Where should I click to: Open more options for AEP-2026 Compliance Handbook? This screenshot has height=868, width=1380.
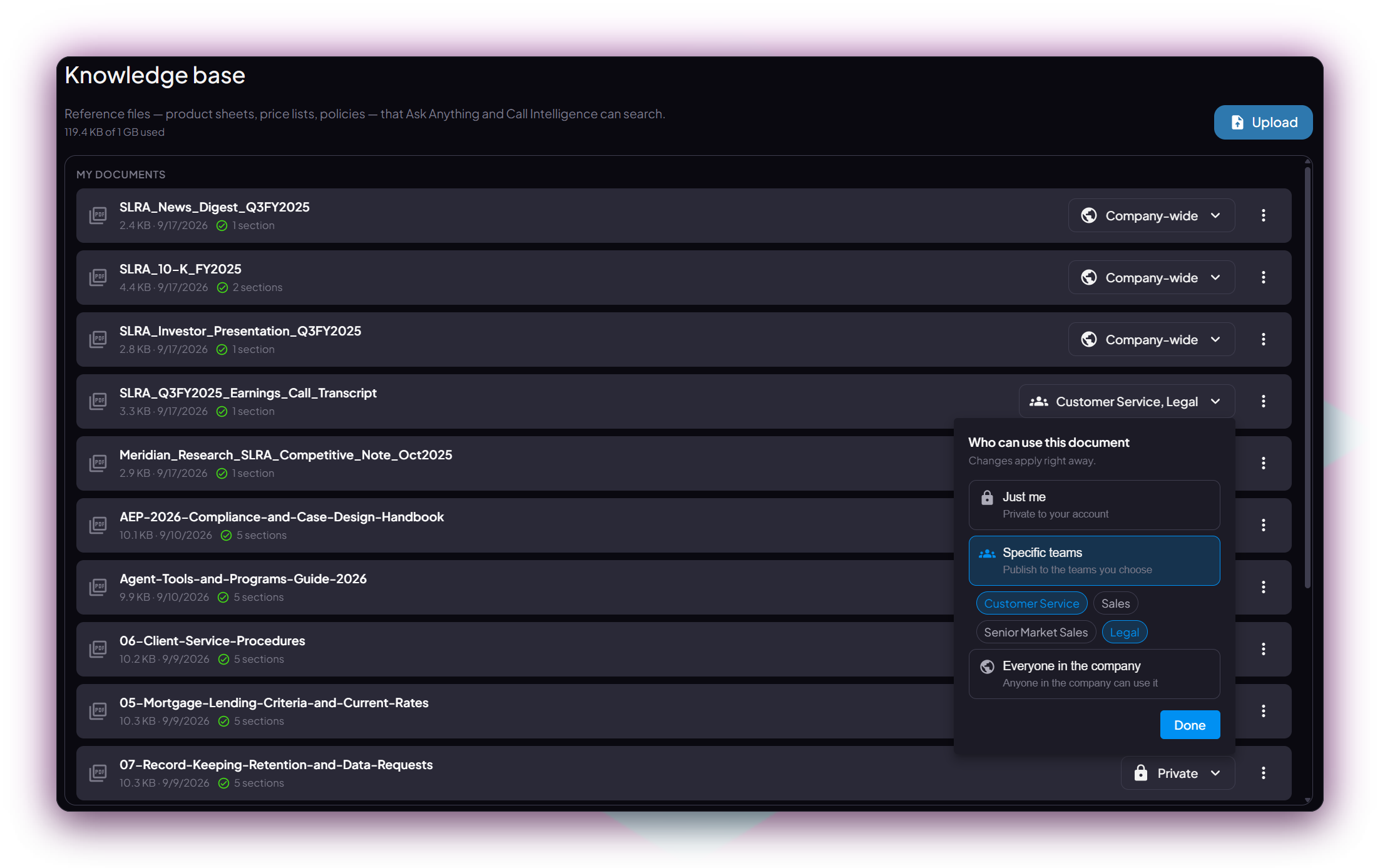point(1263,525)
